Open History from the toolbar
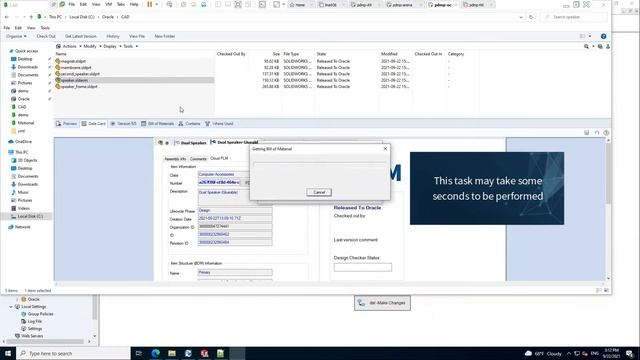640x360 pixels. coord(113,36)
